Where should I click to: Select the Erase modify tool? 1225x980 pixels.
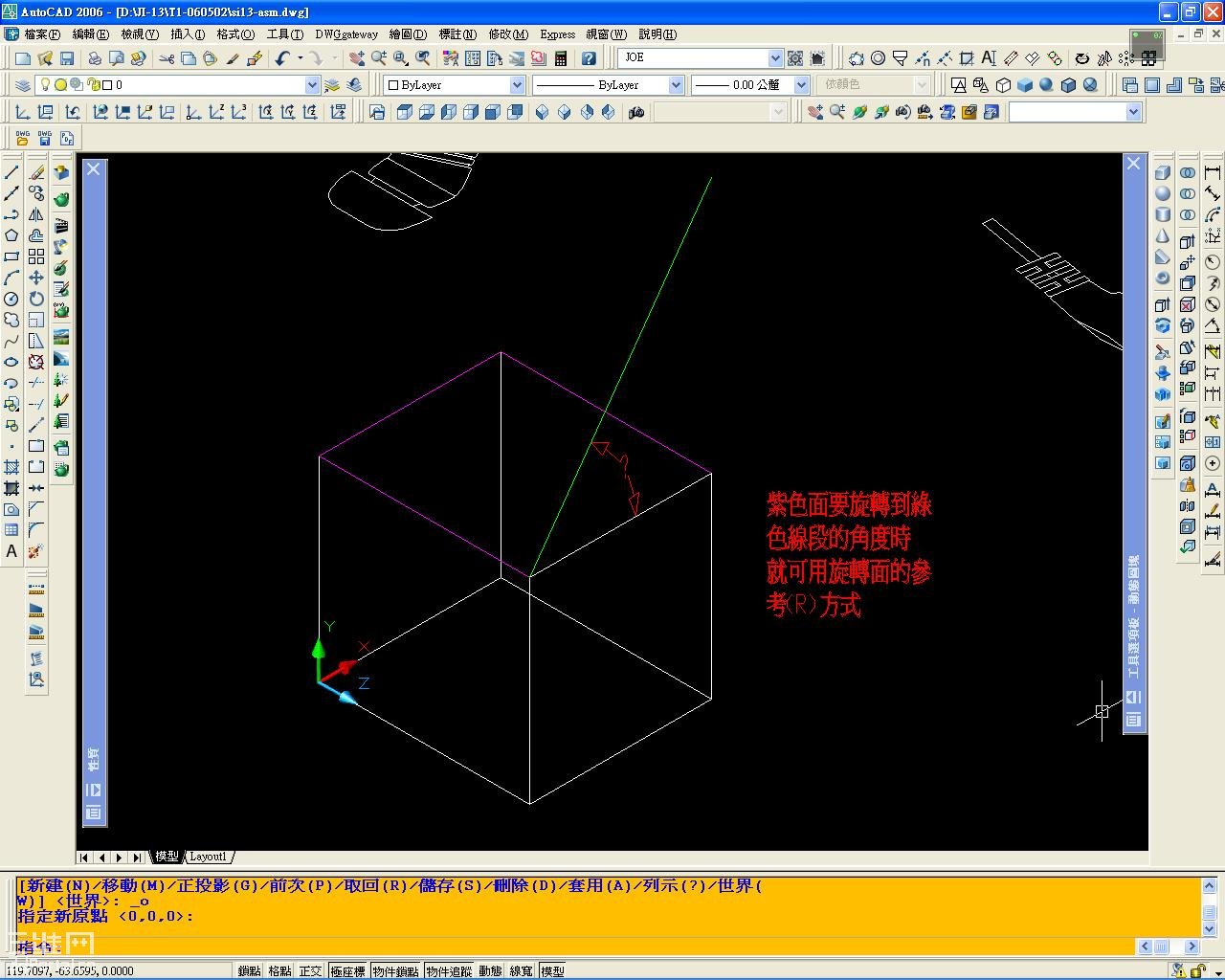point(36,172)
